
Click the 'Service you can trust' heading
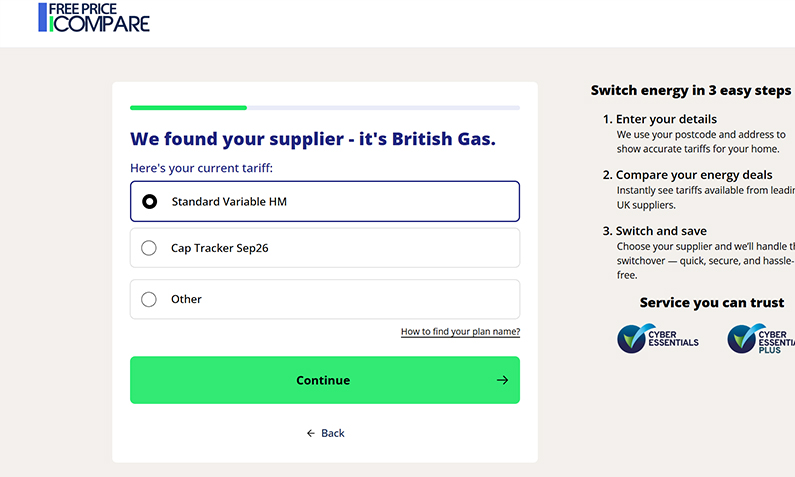[711, 302]
